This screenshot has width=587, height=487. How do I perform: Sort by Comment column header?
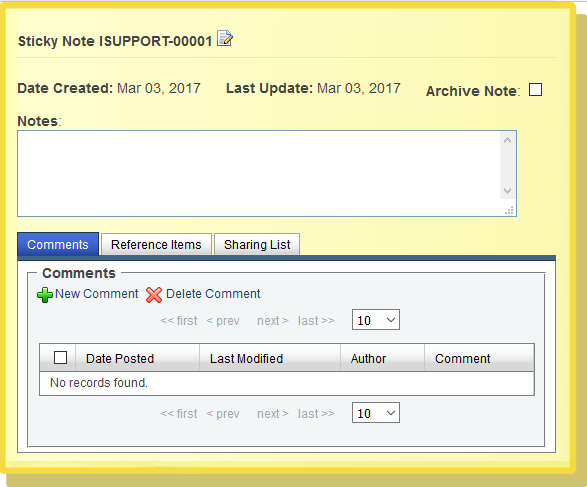[479, 358]
